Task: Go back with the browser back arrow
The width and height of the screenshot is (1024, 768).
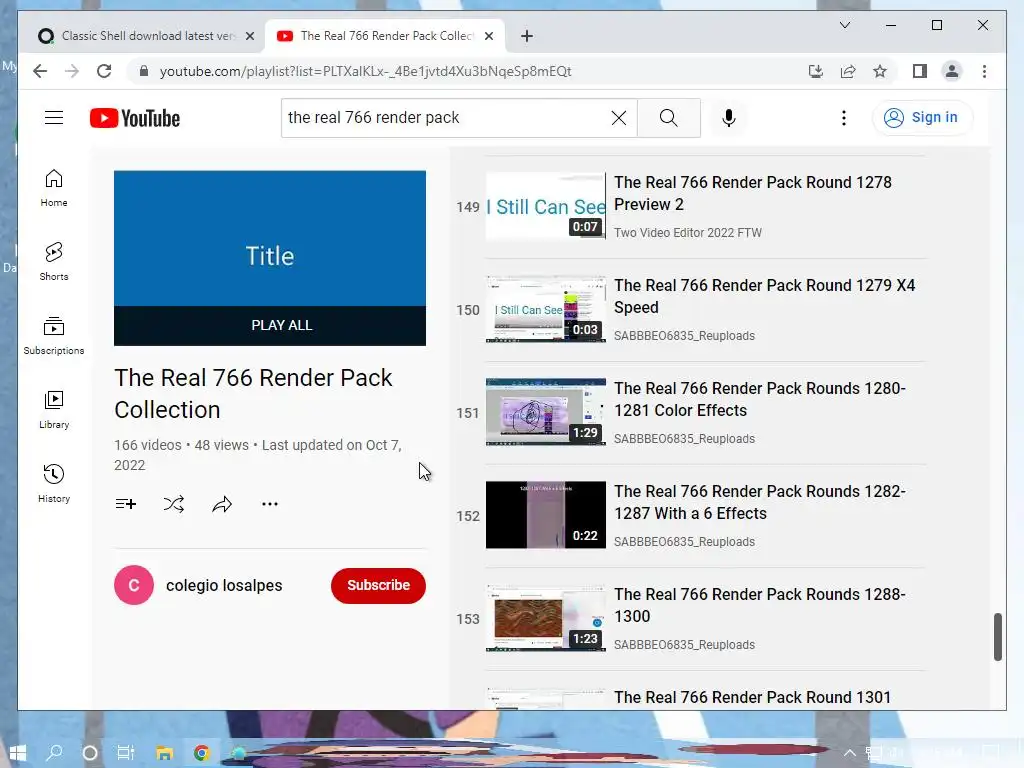Action: click(40, 71)
